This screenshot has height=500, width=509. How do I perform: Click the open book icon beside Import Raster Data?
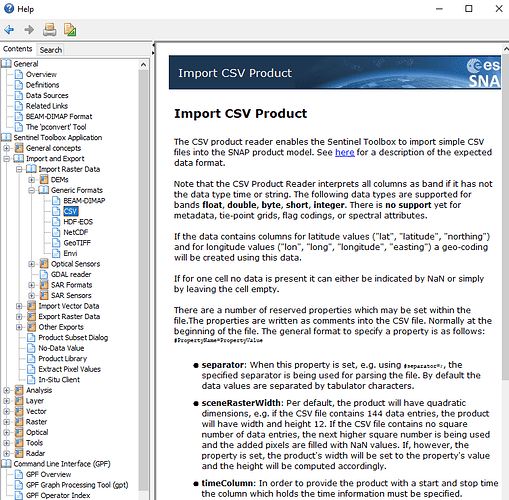31,169
